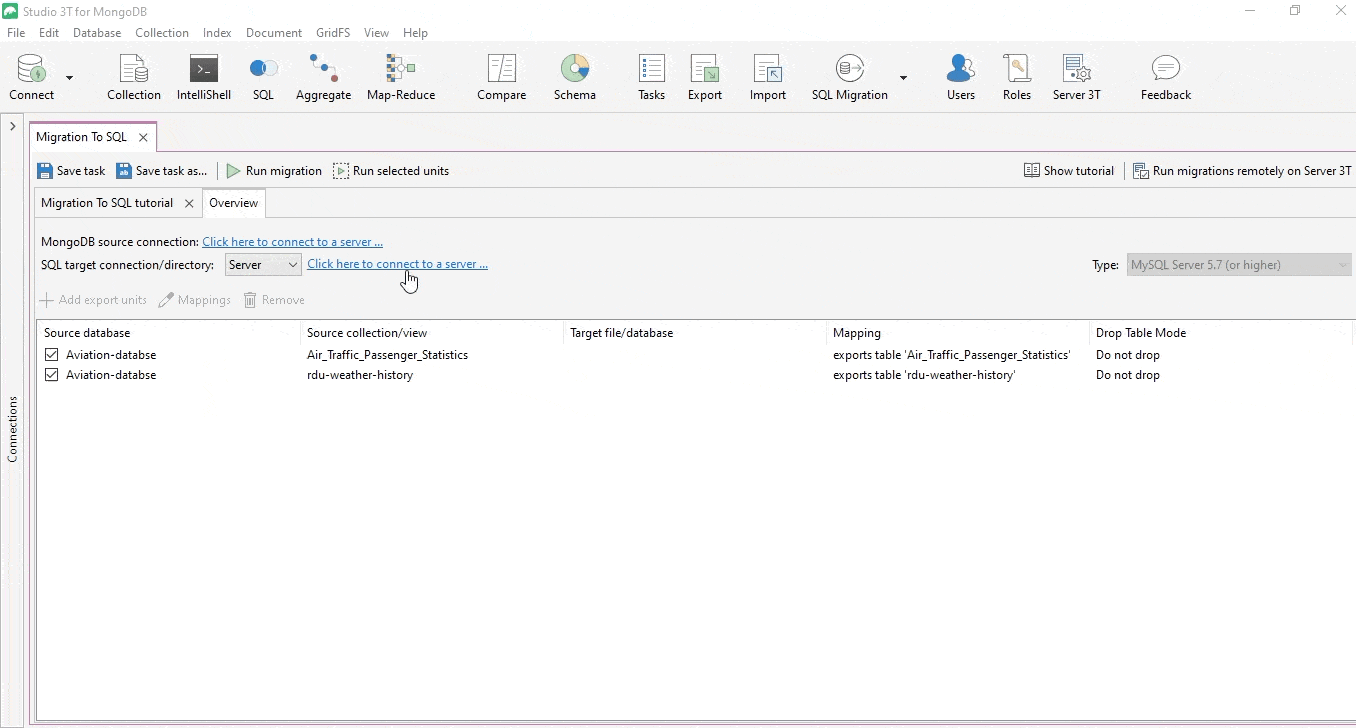Open the Server 3T icon

1076,77
